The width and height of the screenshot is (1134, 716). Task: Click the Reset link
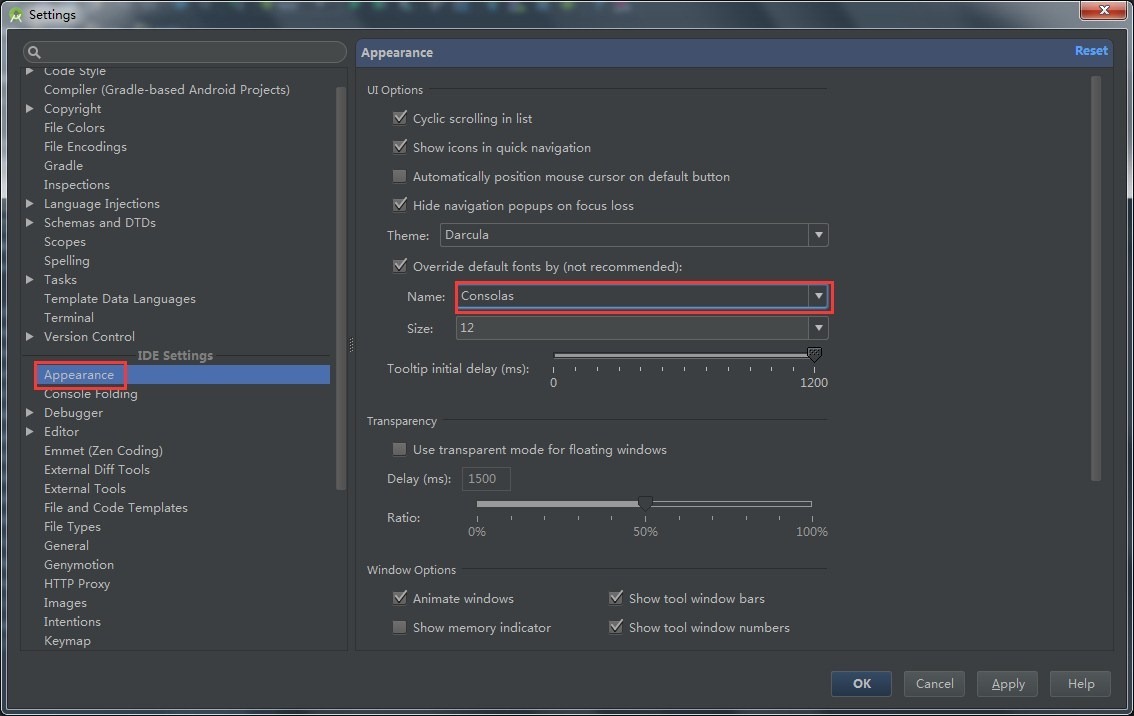(x=1091, y=51)
